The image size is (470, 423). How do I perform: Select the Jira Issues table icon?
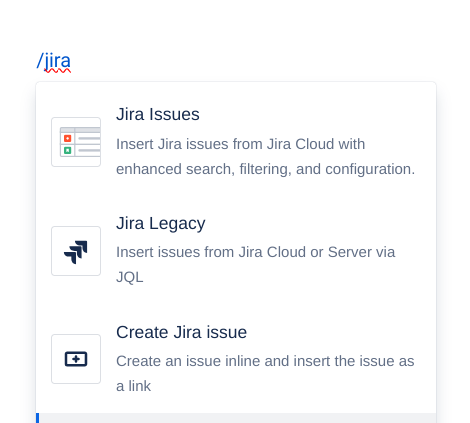[76, 142]
